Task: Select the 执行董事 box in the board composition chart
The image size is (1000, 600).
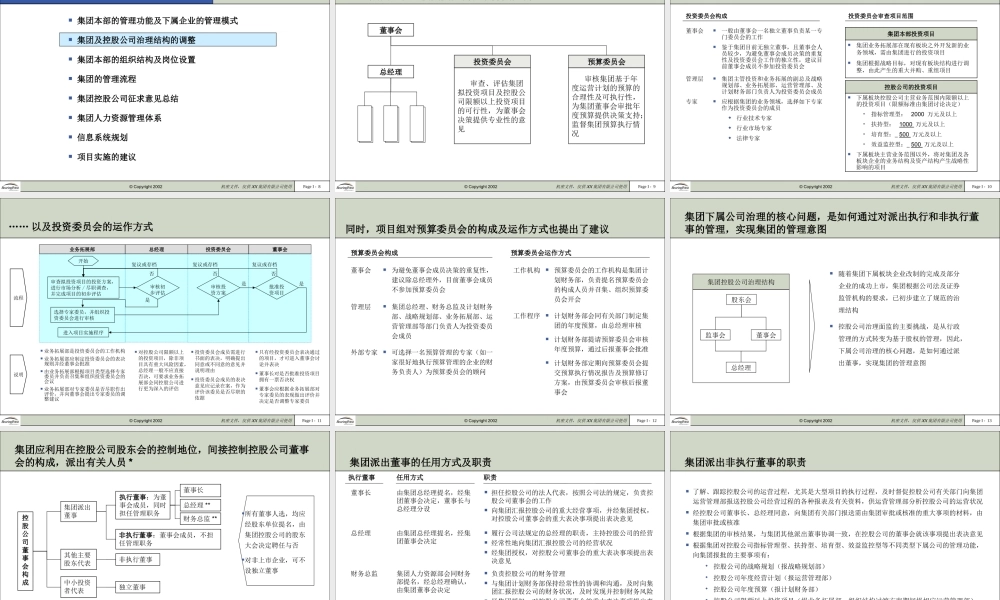Action: (142, 505)
